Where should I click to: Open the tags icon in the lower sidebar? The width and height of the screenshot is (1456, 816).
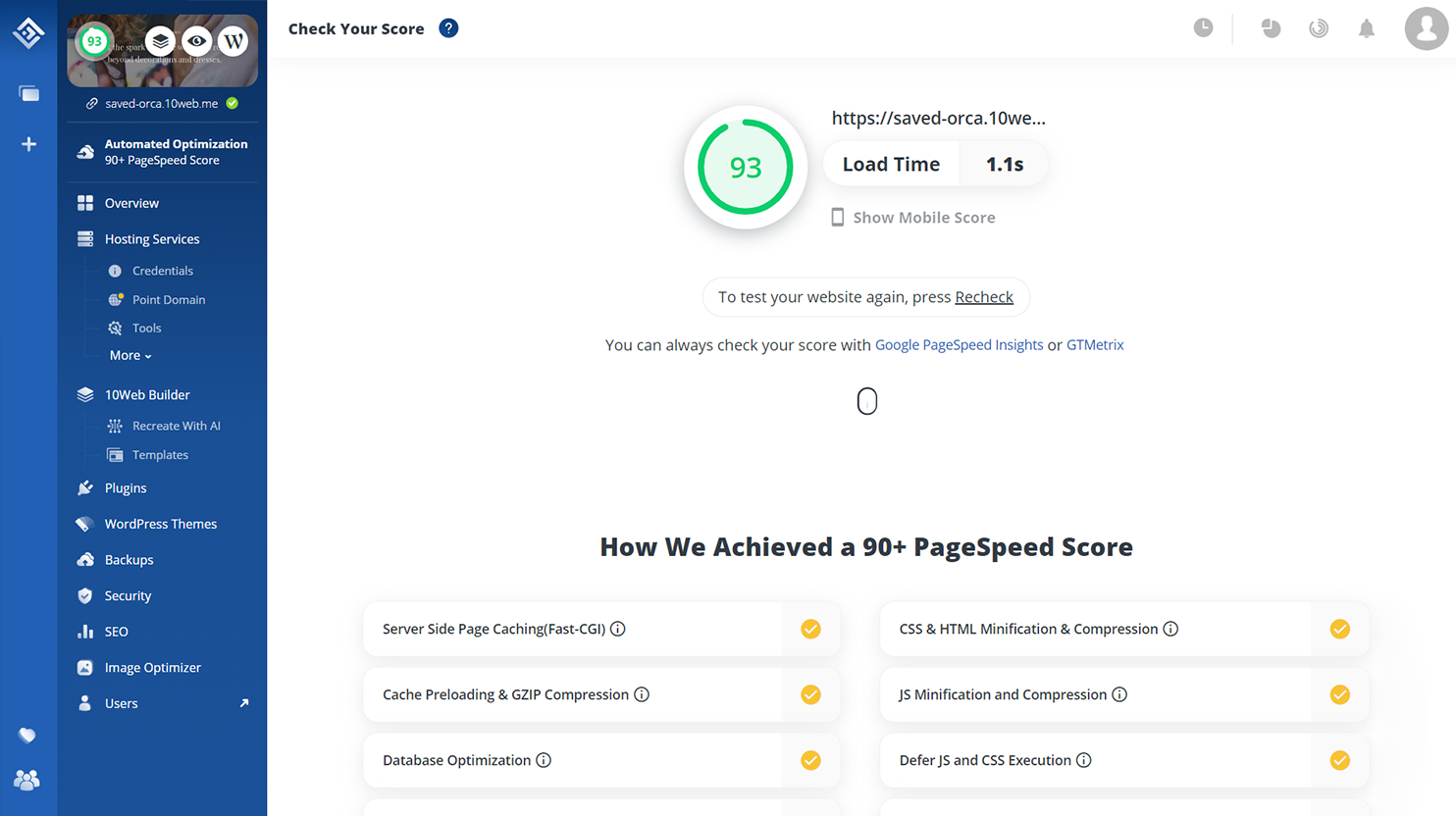[x=28, y=736]
